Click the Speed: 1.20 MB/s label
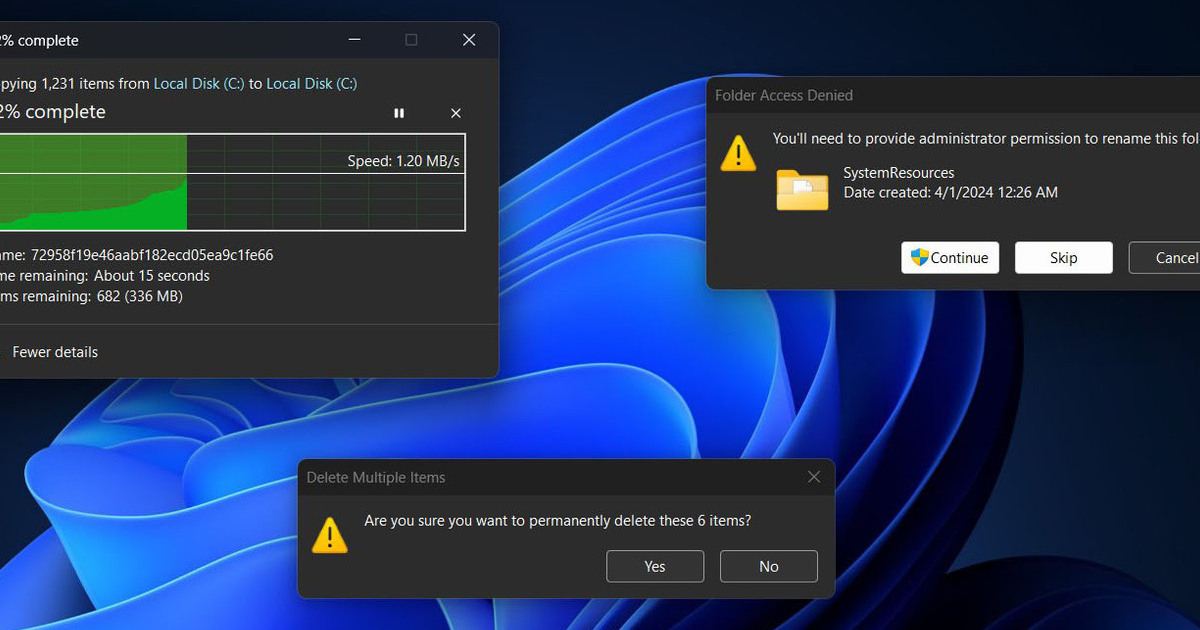The height and width of the screenshot is (630, 1200). click(403, 161)
